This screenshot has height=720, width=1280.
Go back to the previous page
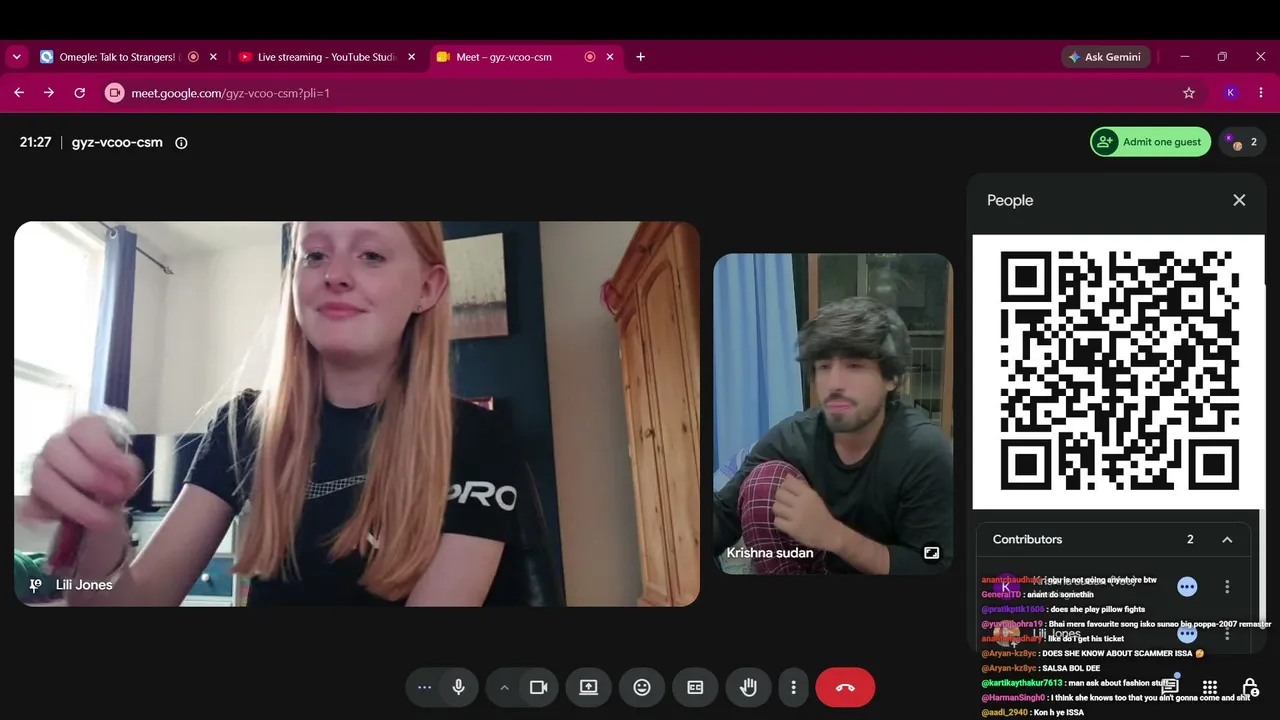(19, 93)
